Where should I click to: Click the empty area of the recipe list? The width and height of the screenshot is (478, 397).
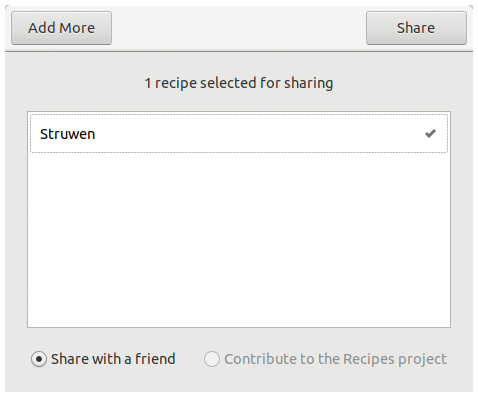[x=239, y=240]
